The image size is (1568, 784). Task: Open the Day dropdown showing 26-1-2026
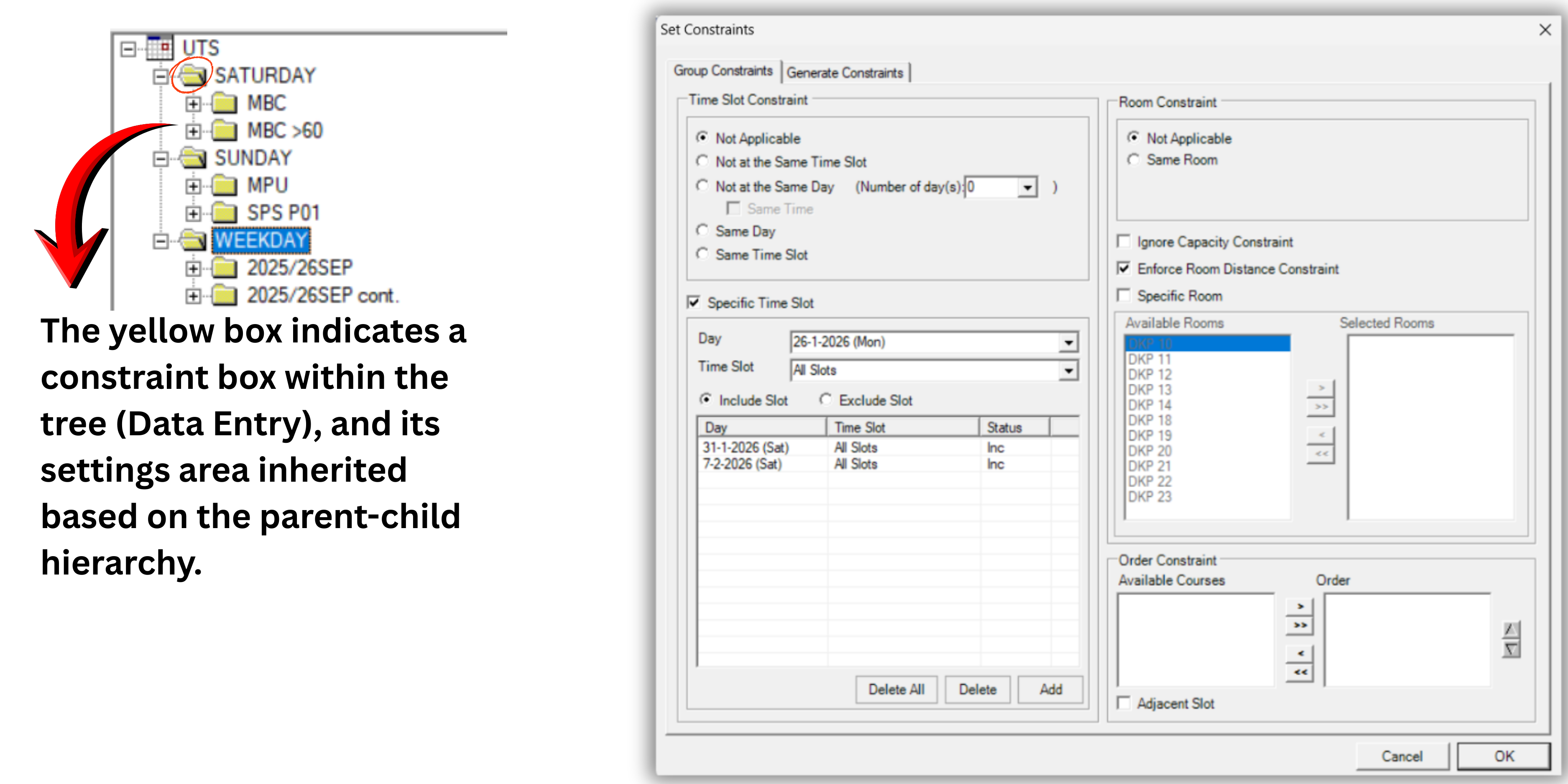point(1068,342)
